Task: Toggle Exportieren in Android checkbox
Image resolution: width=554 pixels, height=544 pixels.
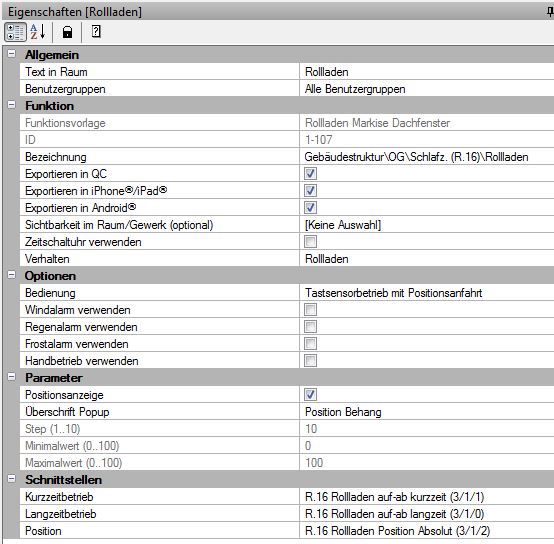Action: tap(310, 207)
